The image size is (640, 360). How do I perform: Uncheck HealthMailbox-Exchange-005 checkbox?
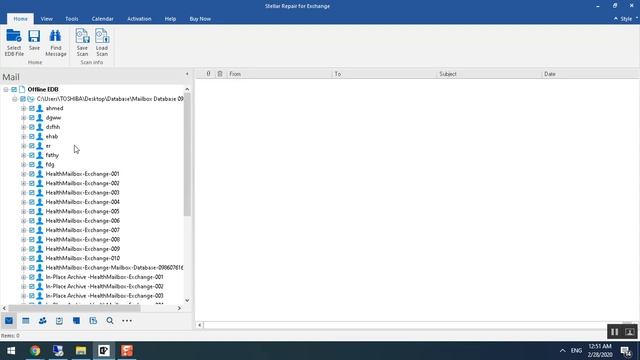(32, 211)
